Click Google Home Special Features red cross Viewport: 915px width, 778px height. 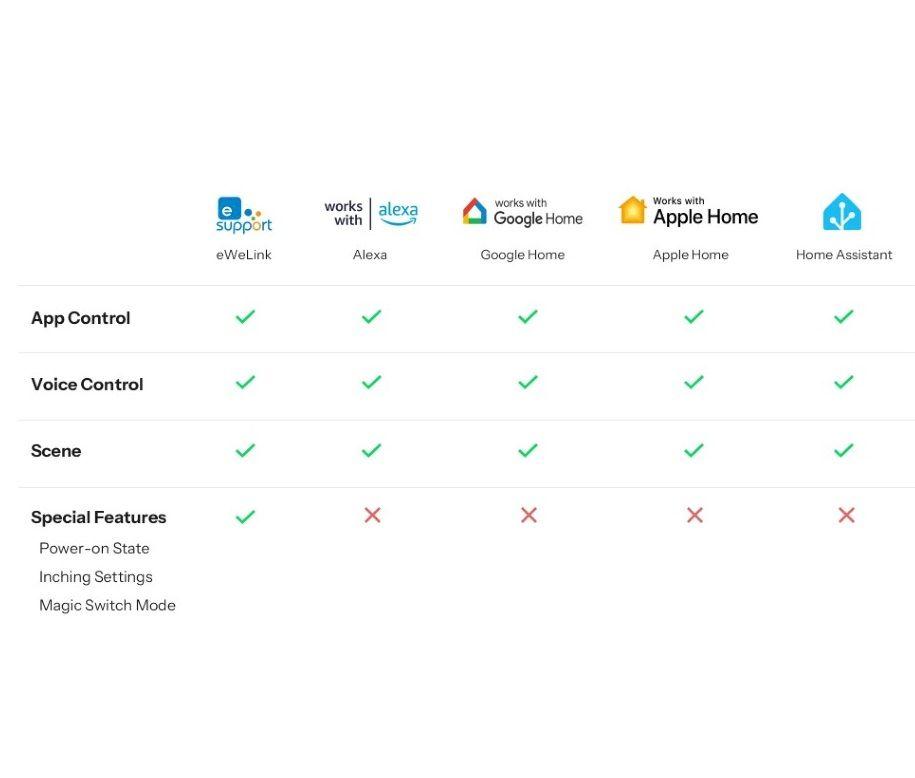(x=529, y=515)
